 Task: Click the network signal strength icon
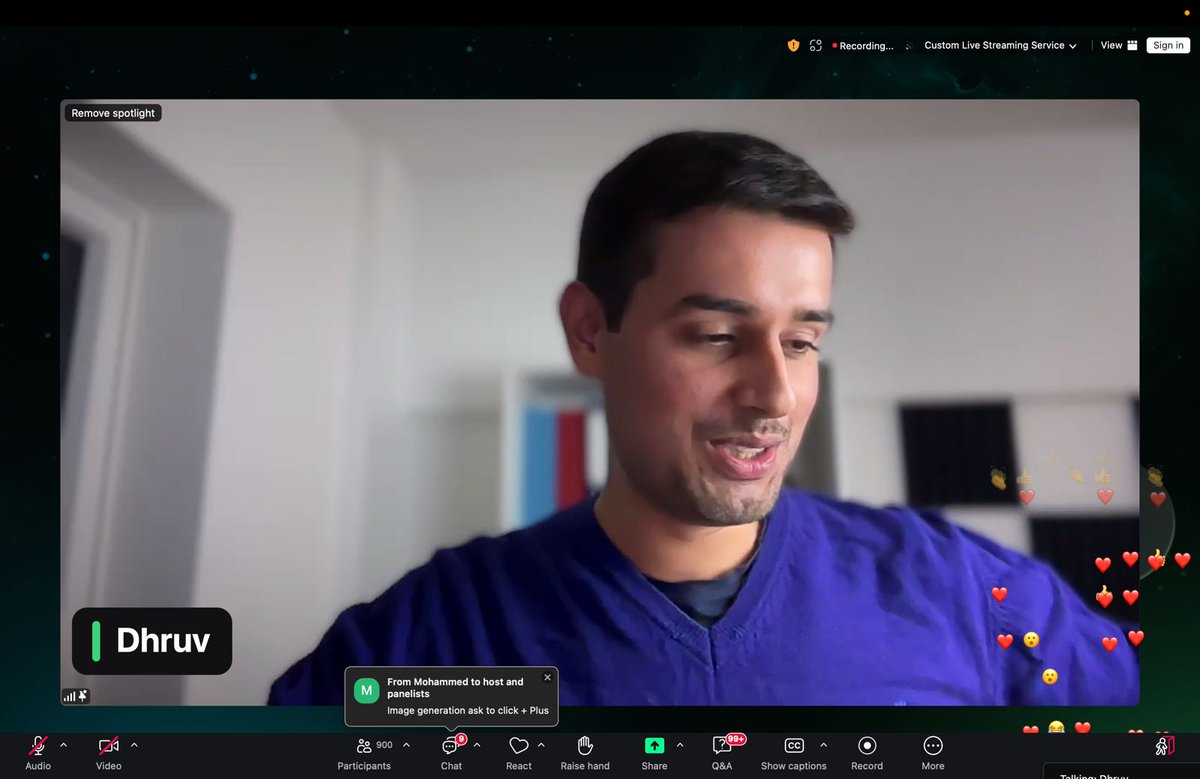pos(69,695)
